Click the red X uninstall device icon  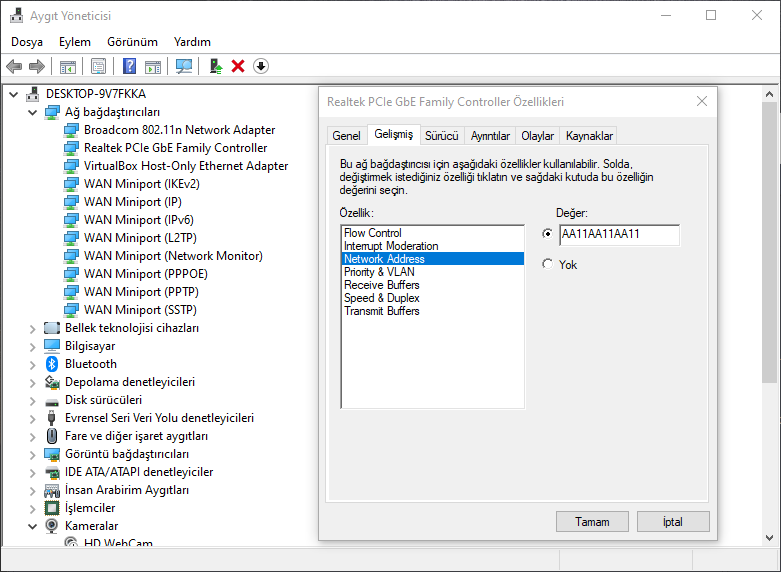click(x=238, y=66)
